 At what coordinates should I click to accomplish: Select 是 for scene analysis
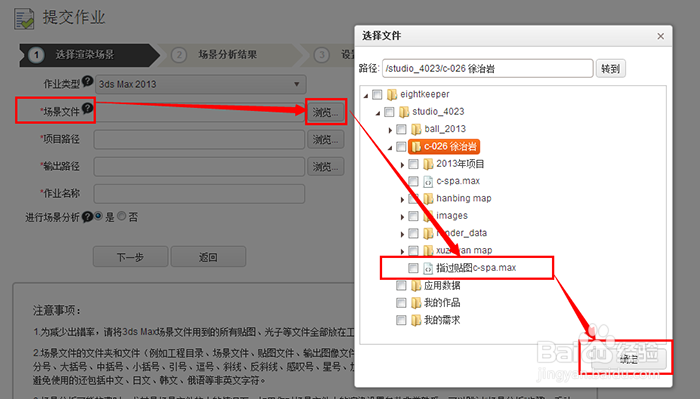pyautogui.click(x=99, y=216)
